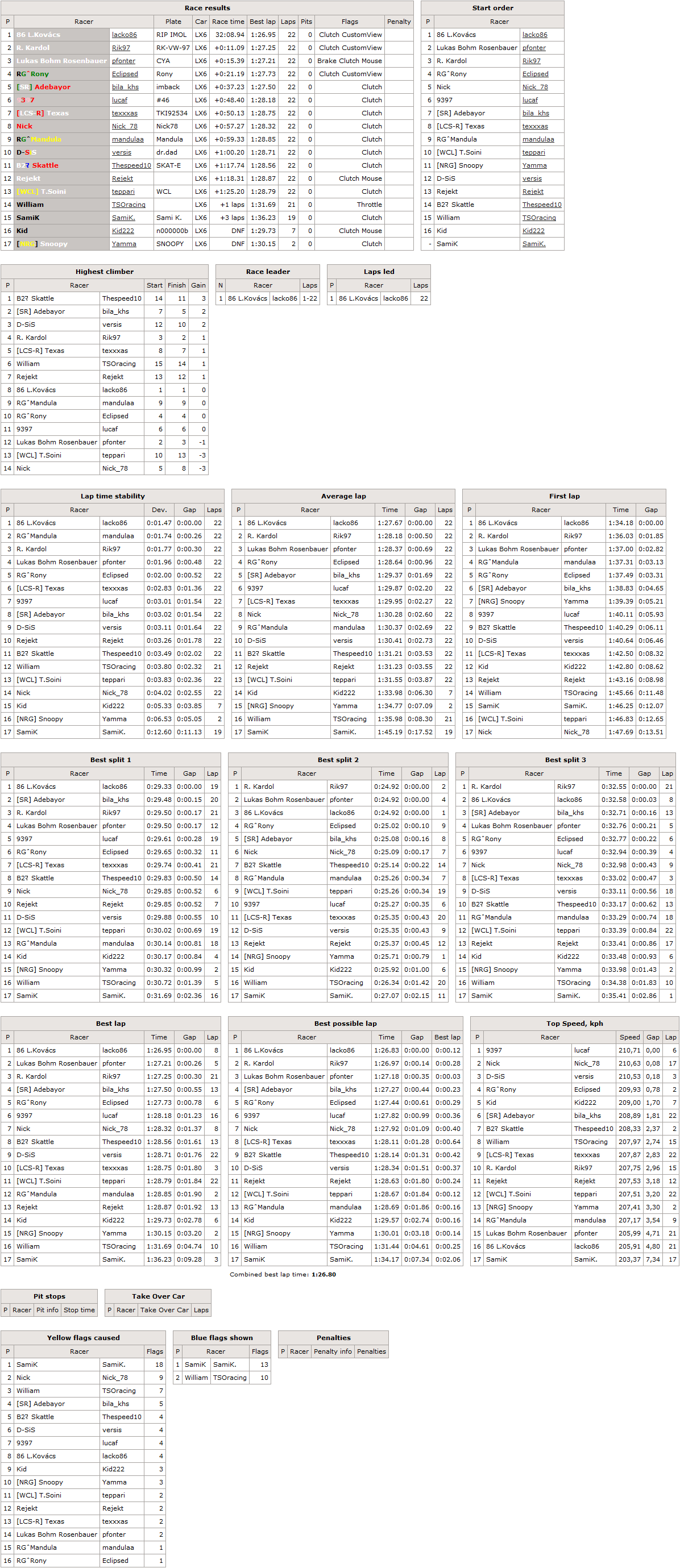Open the pfonter link in Start order

tap(534, 48)
